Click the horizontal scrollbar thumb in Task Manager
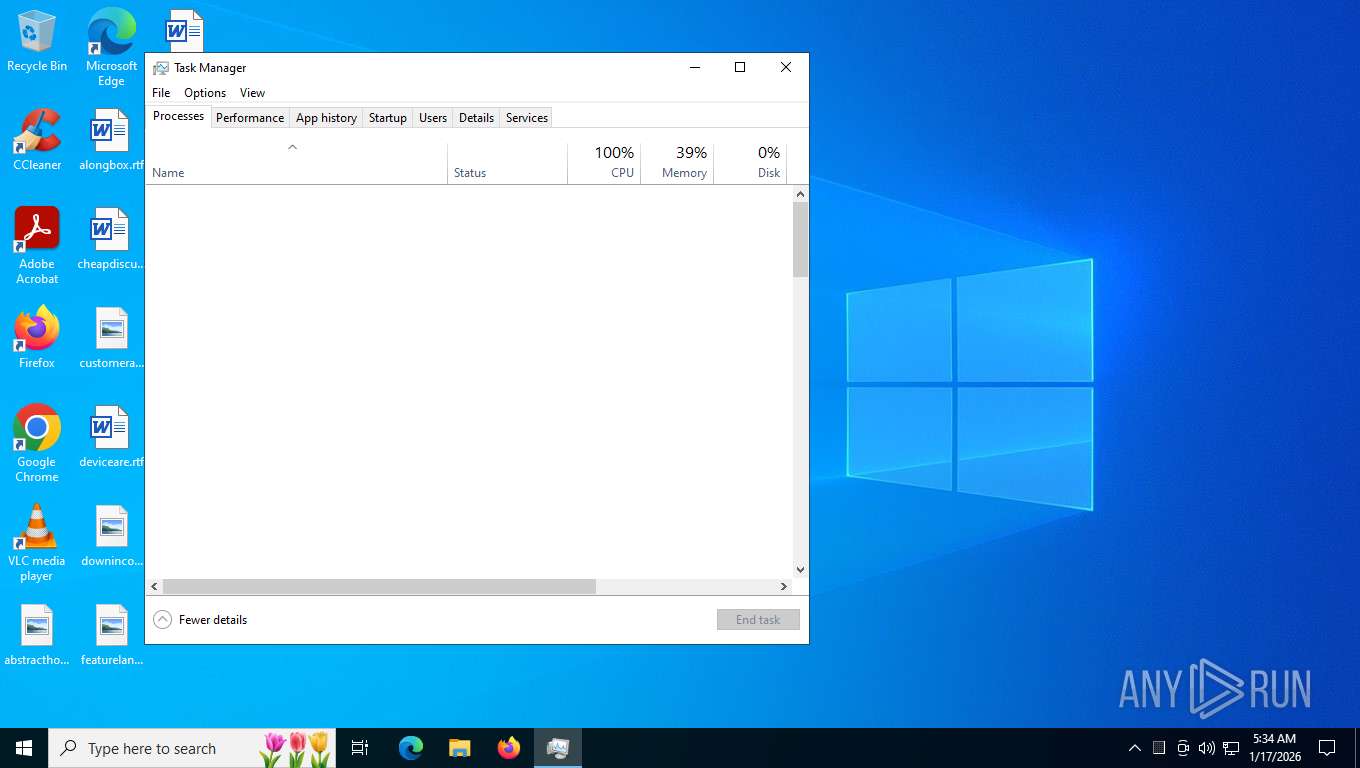The height and width of the screenshot is (768, 1360). click(379, 587)
